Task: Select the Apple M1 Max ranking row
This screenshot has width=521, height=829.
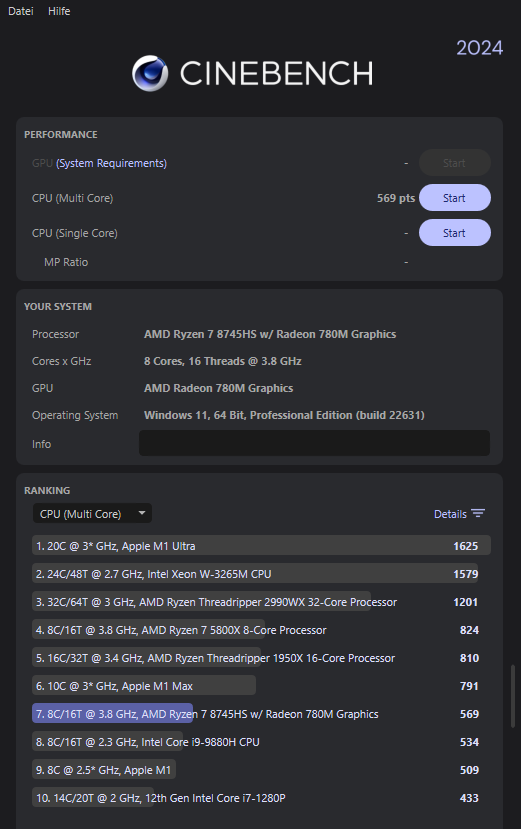Action: [x=261, y=686]
